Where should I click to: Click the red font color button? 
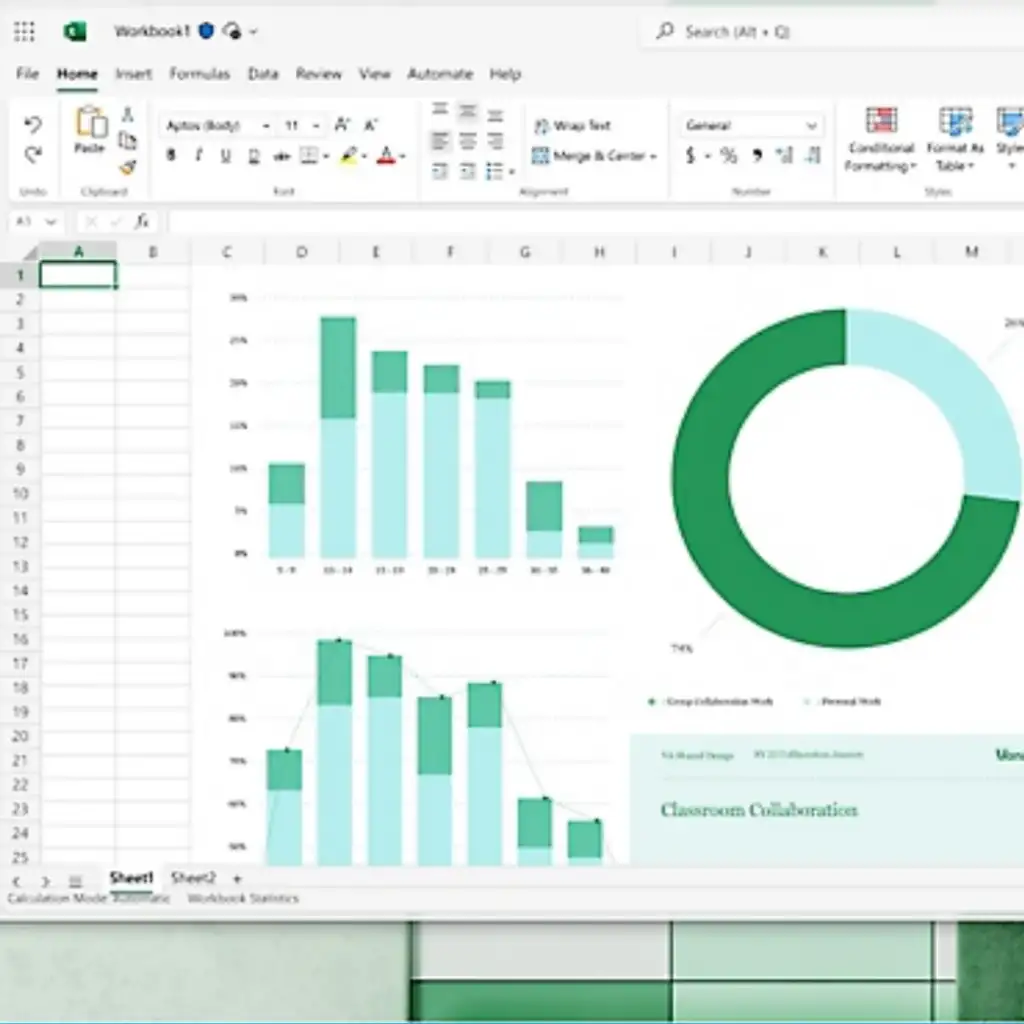(386, 156)
